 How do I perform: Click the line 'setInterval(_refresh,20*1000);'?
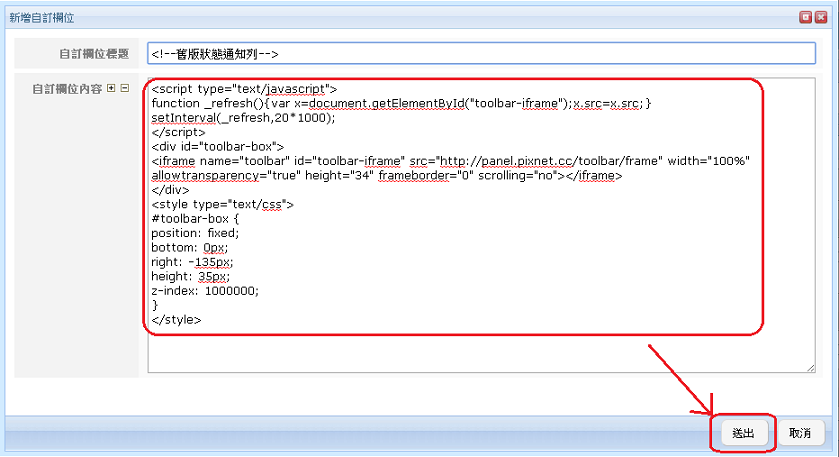coord(243,118)
